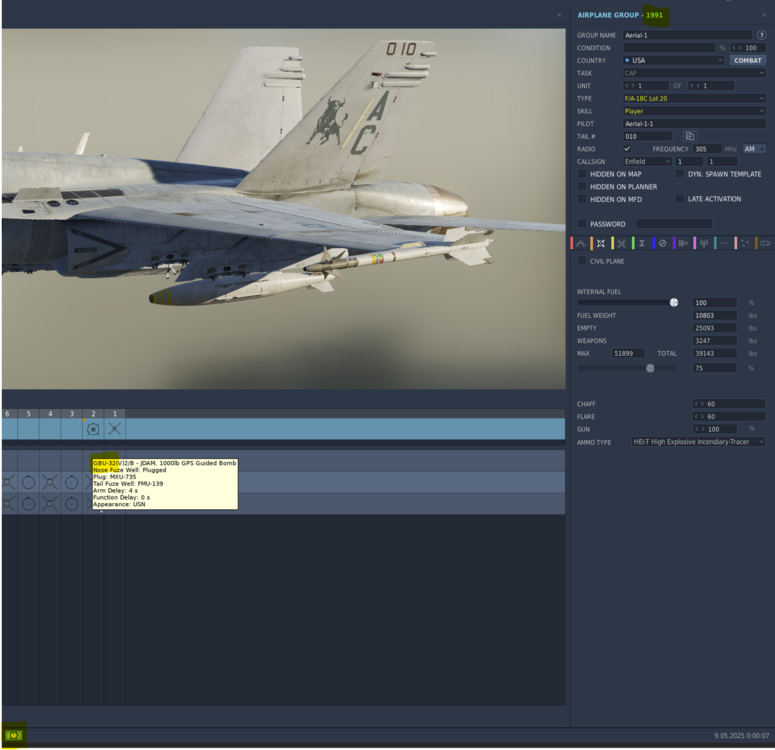The height and width of the screenshot is (750, 775).
Task: Open the Ammo Type dropdown
Action: [x=698, y=442]
